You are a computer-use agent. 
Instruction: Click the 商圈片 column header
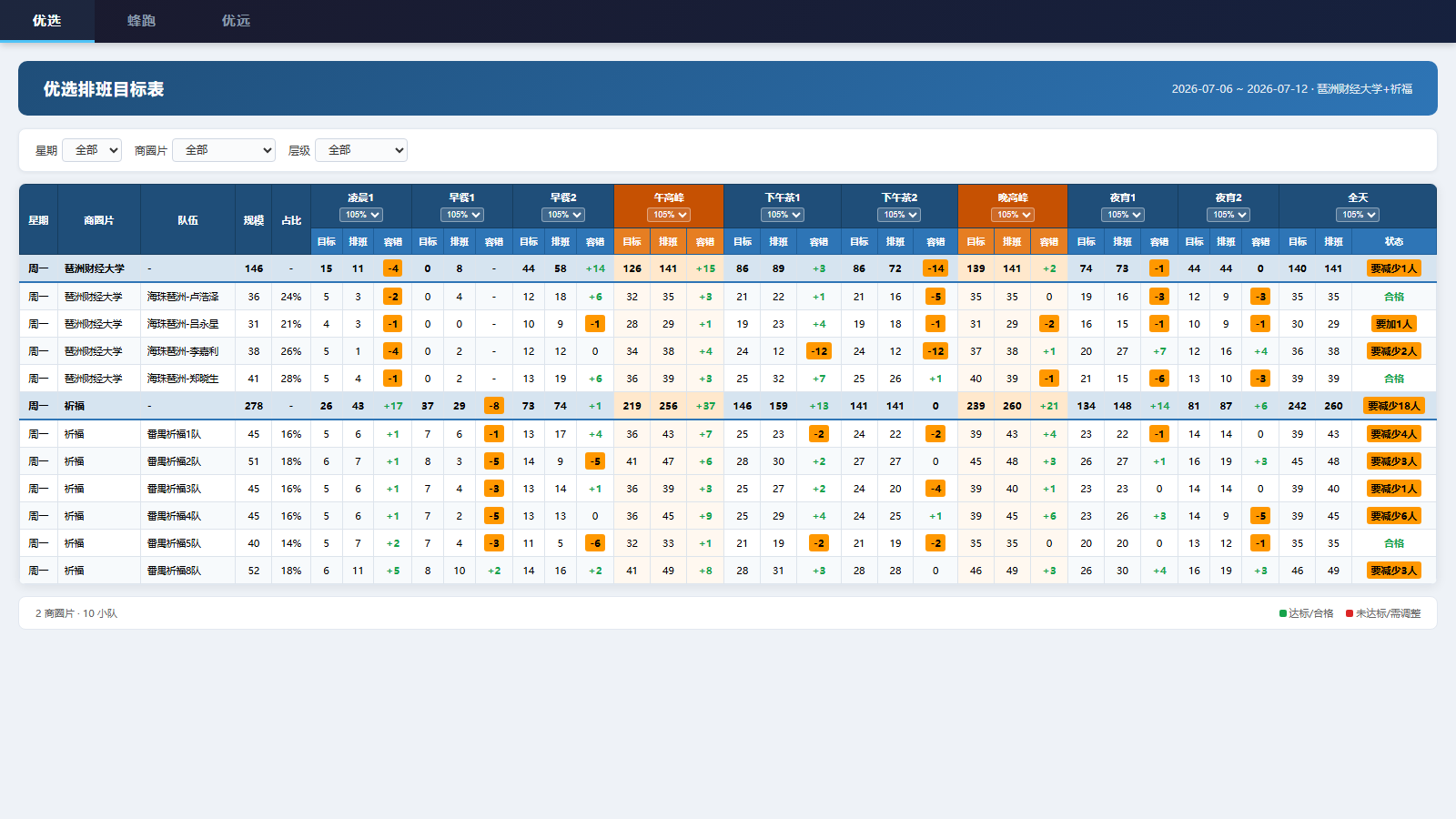(99, 220)
